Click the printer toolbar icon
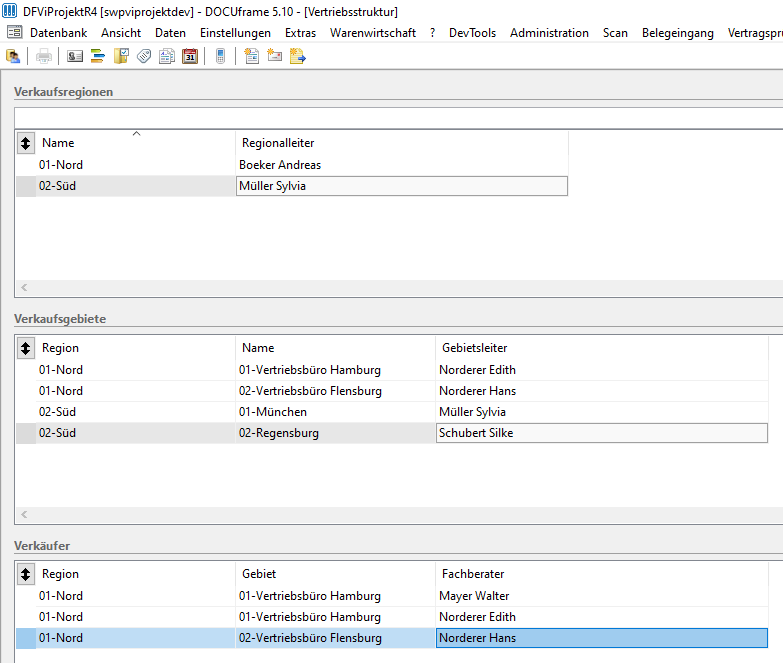The image size is (783, 663). [x=44, y=56]
